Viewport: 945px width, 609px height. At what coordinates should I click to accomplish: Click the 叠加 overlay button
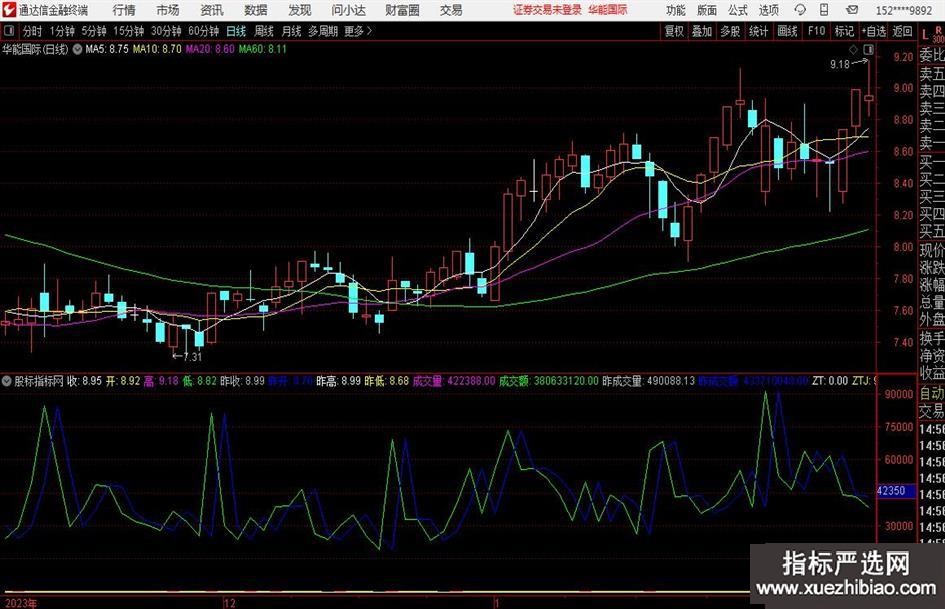702,31
